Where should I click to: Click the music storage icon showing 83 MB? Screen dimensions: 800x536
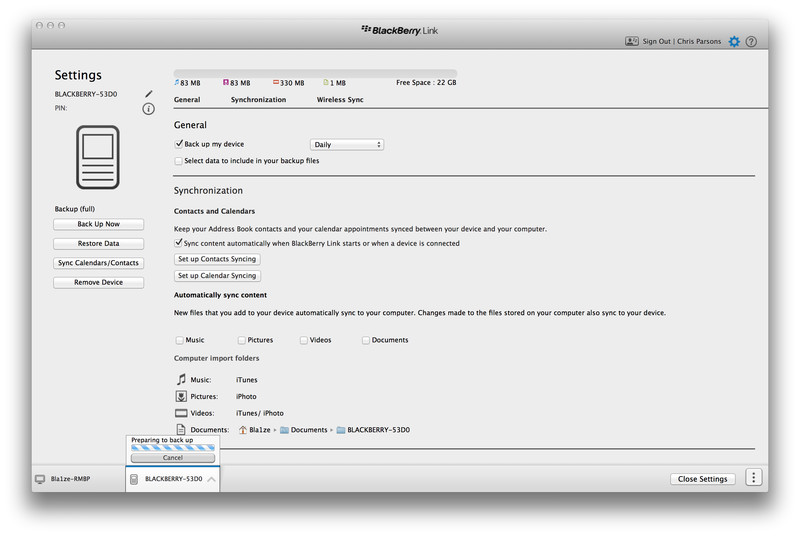(x=177, y=82)
